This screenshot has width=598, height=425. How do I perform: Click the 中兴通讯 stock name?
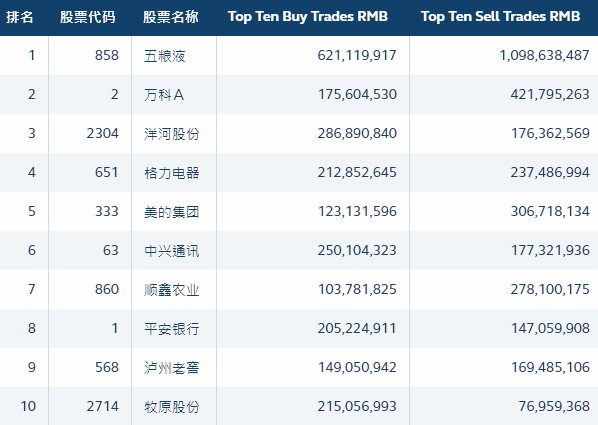(172, 251)
